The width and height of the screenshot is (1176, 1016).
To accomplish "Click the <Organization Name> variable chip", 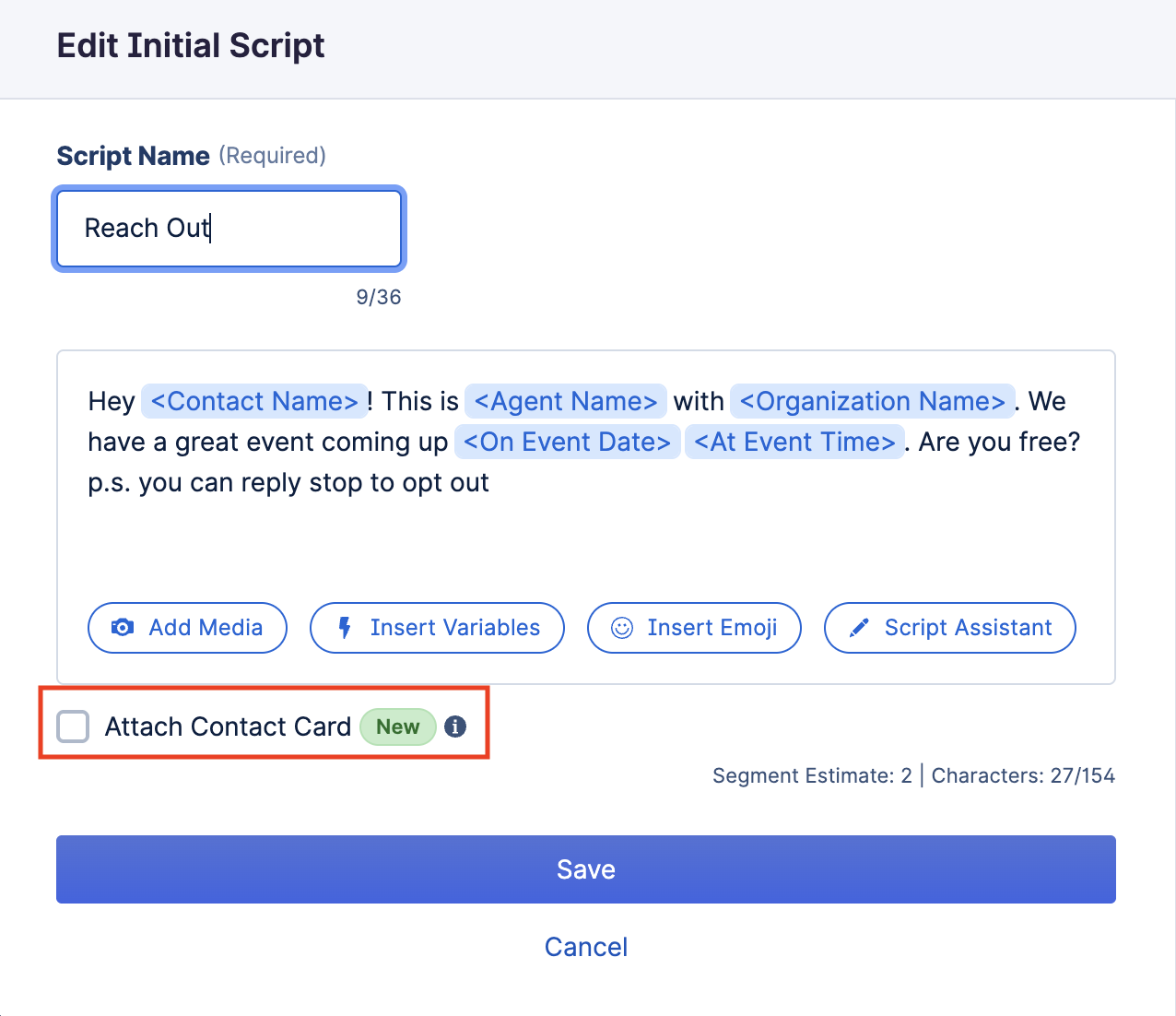I will pyautogui.click(x=872, y=402).
